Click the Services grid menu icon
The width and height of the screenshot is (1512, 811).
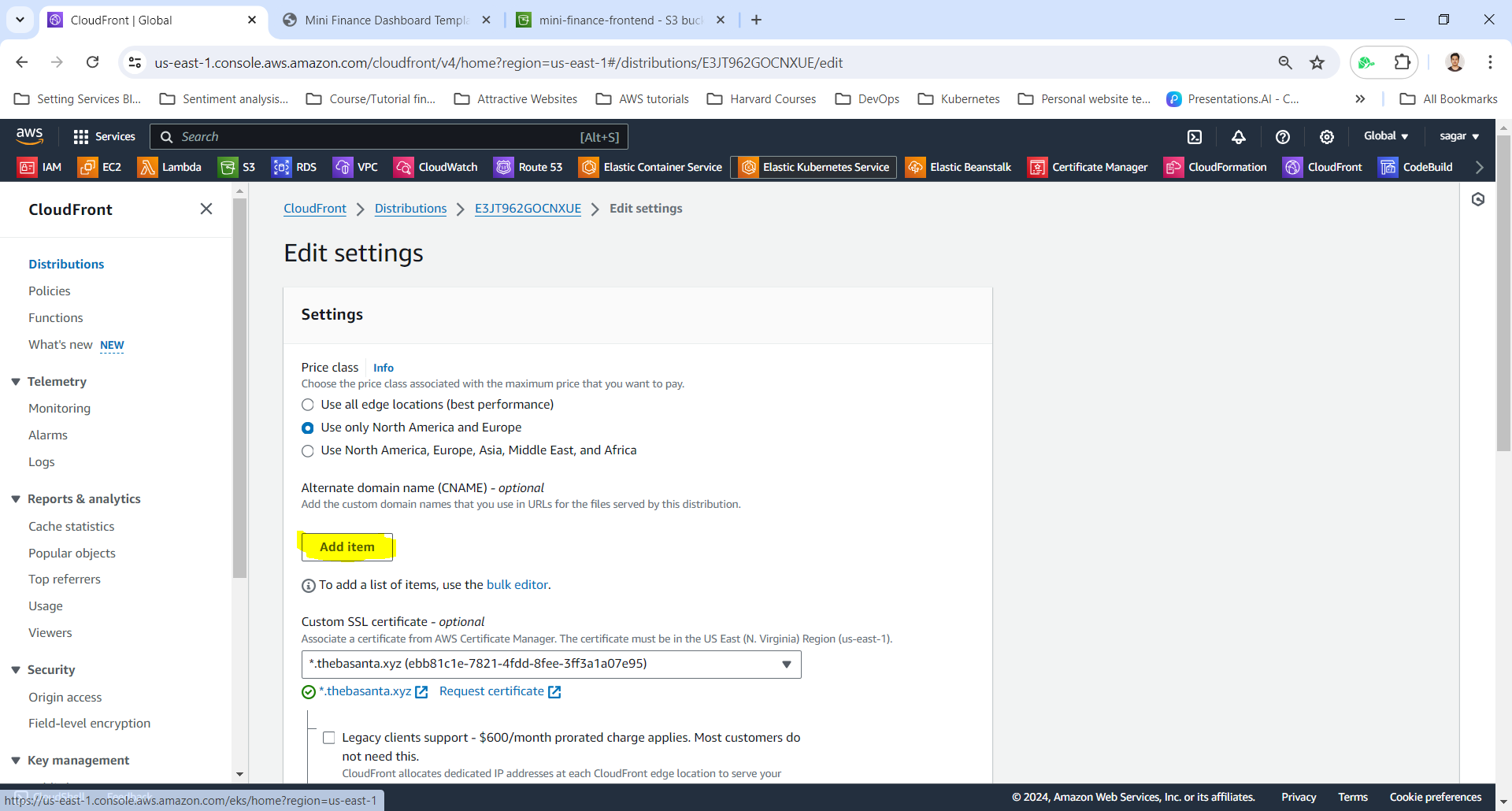80,137
